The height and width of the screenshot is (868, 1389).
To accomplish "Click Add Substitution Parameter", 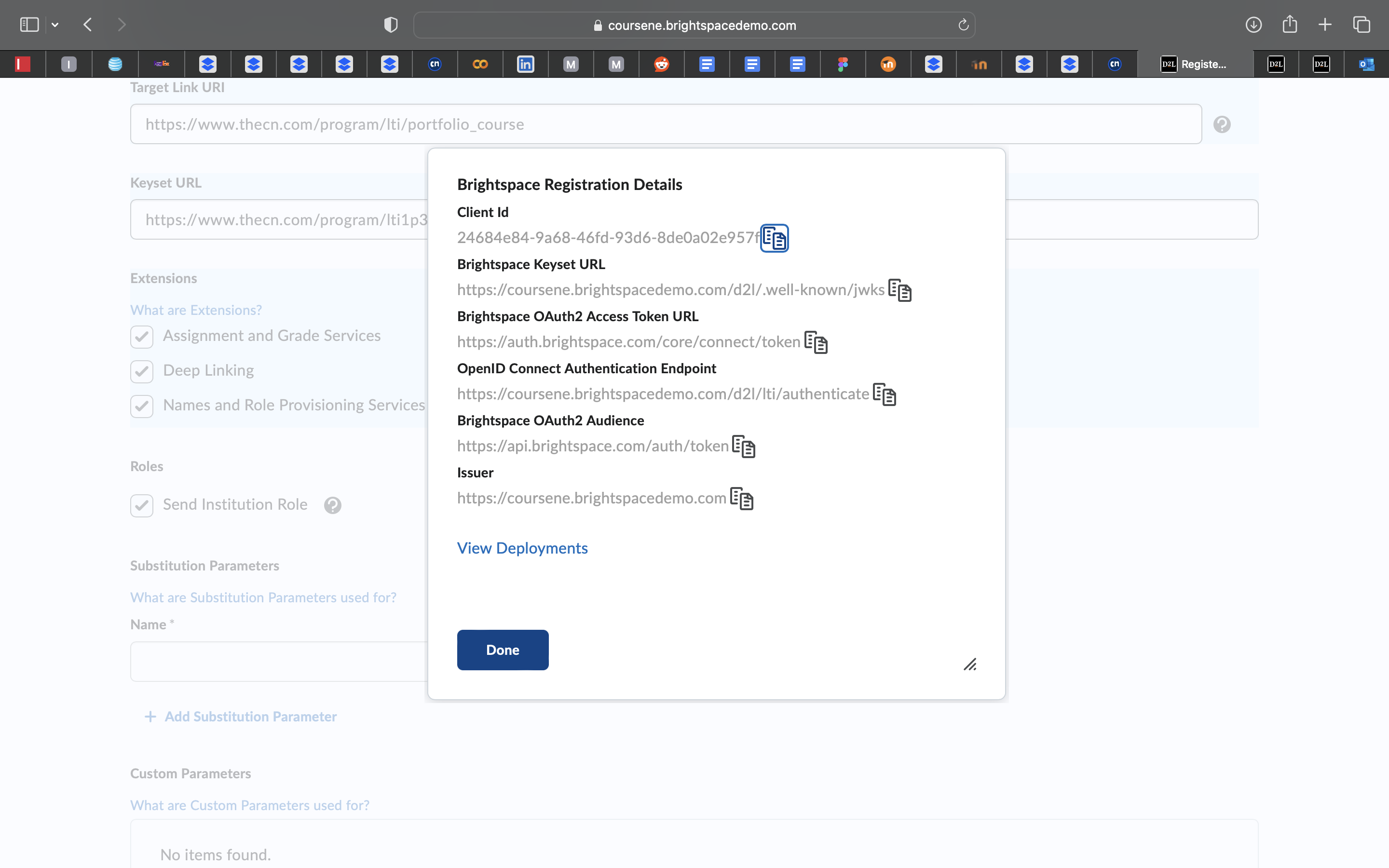I will 241,717.
